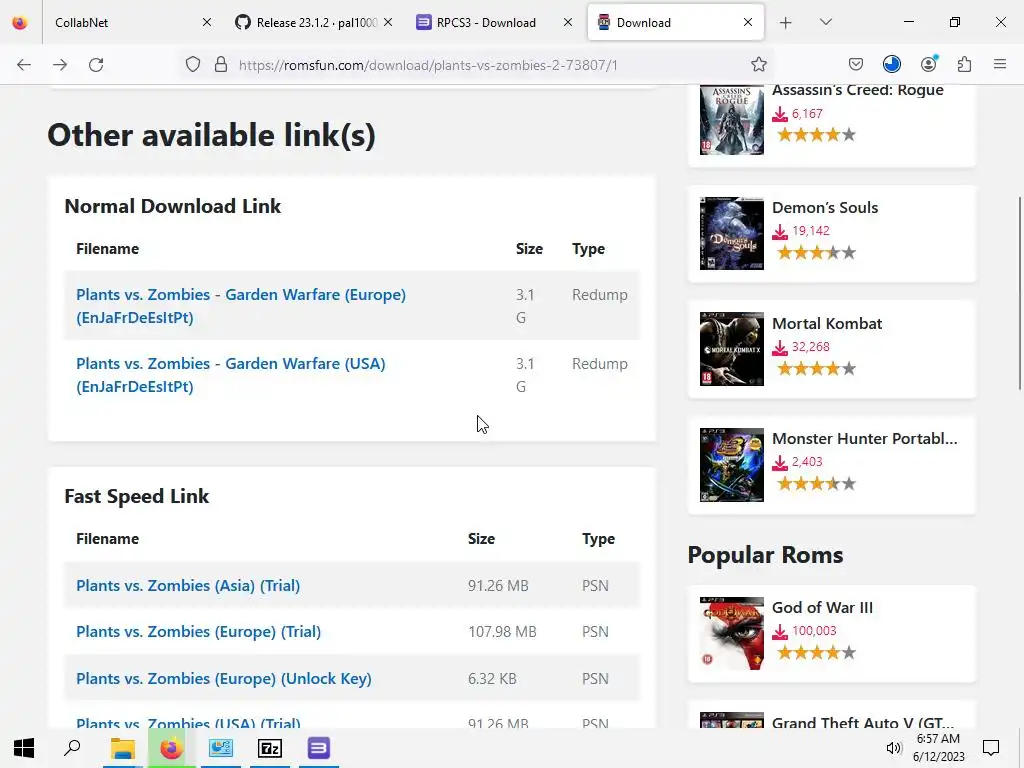Select the active Download tab
Viewport: 1024px width, 768px height.
(675, 23)
